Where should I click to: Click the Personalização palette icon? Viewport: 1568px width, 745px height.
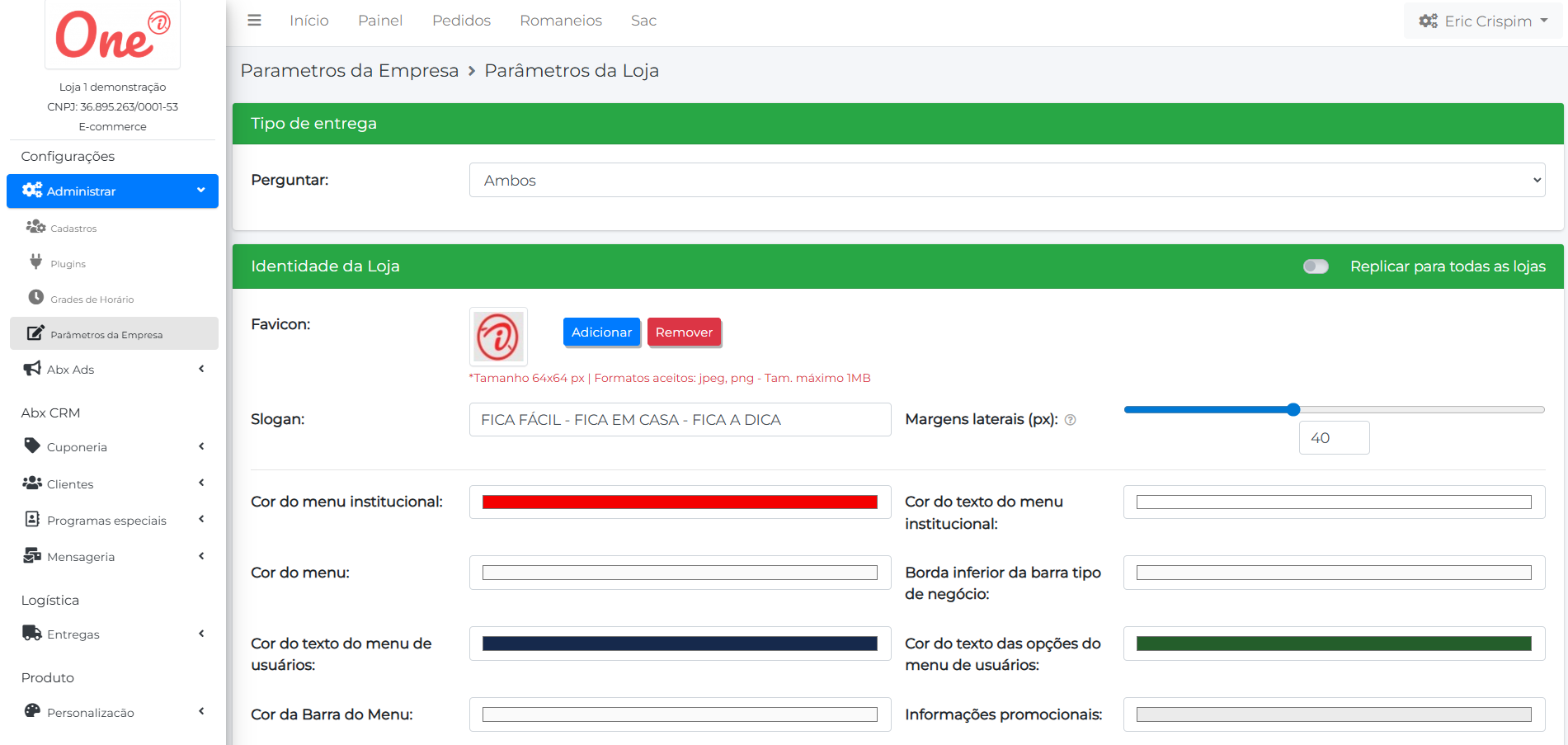click(x=32, y=711)
